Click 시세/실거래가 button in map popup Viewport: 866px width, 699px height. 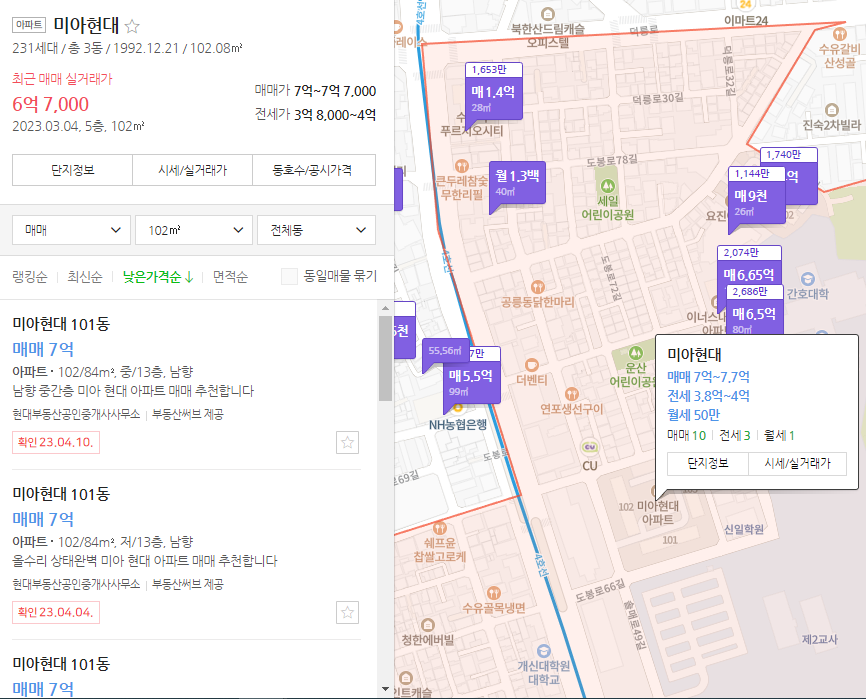[798, 463]
